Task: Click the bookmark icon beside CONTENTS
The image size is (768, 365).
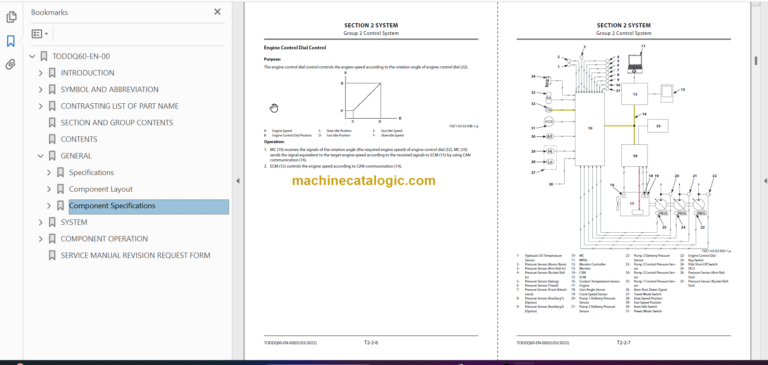Action: click(x=52, y=140)
